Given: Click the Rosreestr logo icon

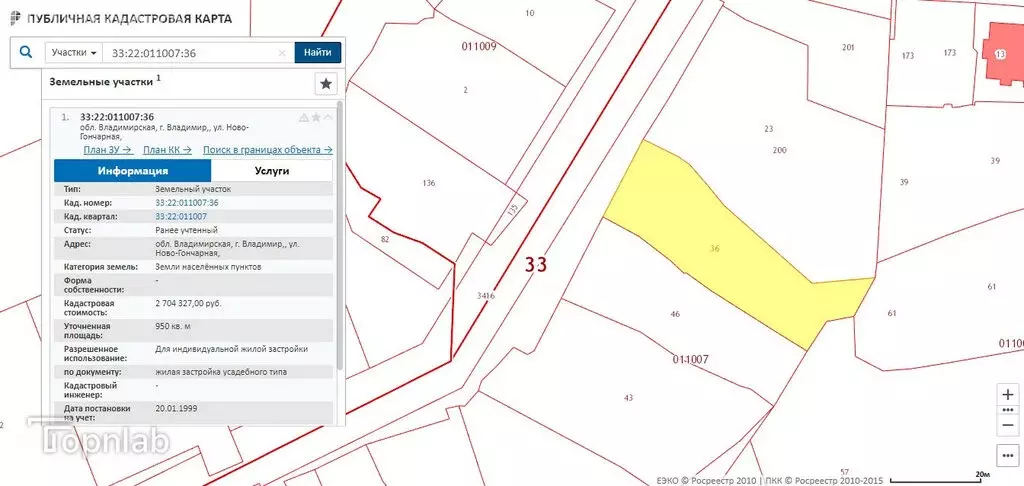Looking at the screenshot, I should coord(14,18).
